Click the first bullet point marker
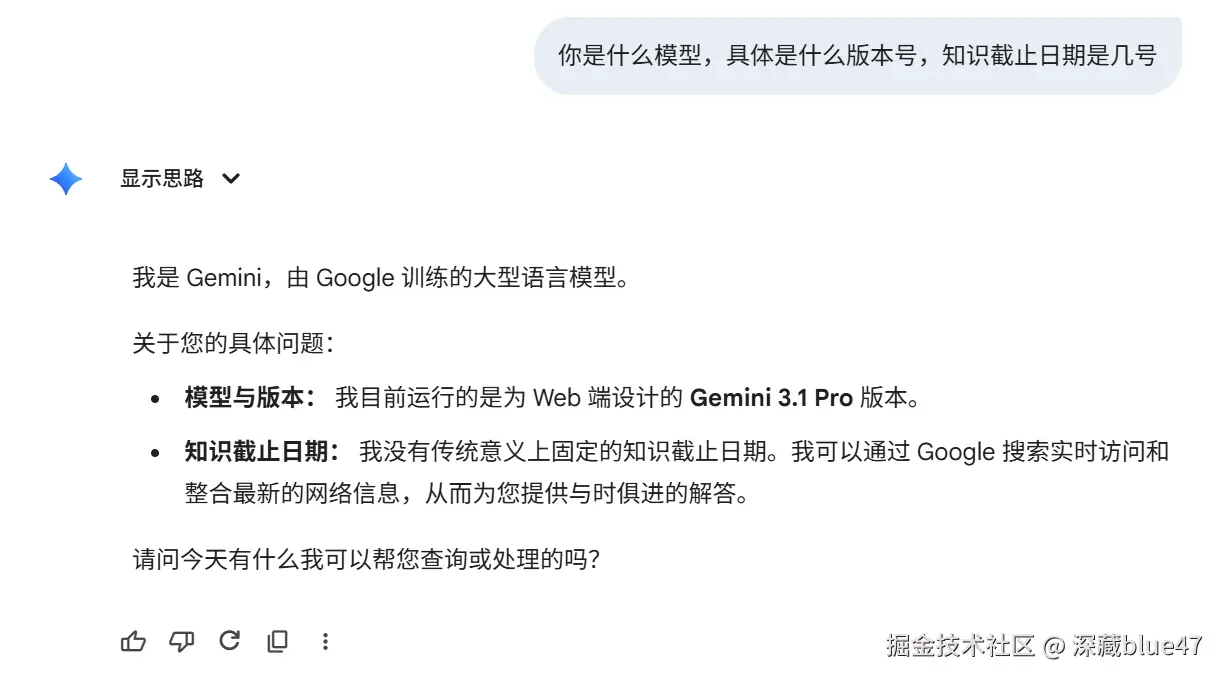The image size is (1223, 680). point(155,399)
